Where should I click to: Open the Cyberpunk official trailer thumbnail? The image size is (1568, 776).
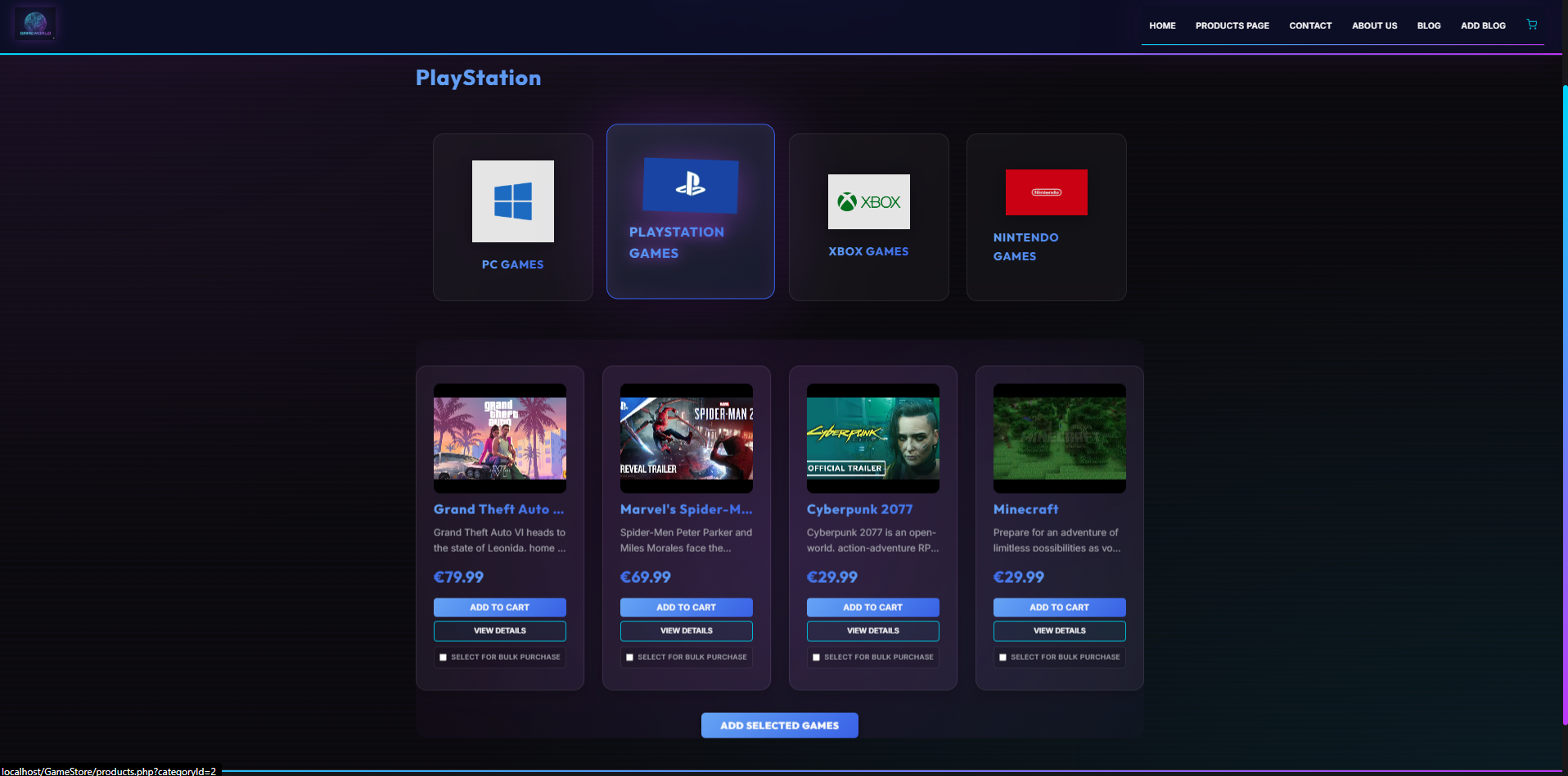(x=873, y=439)
